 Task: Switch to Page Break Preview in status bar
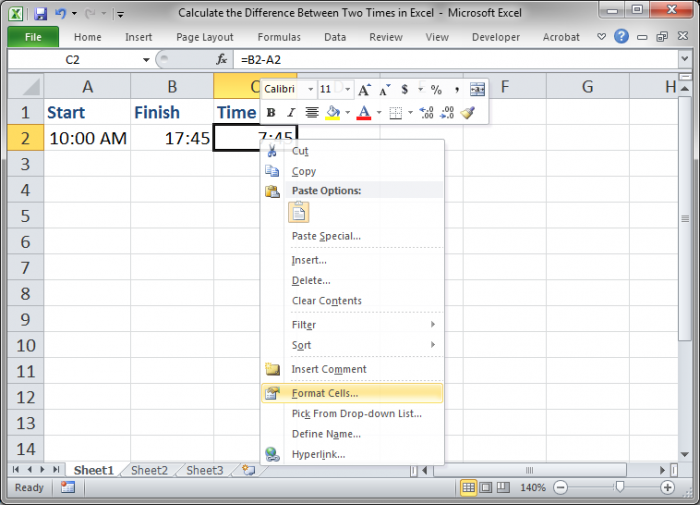(503, 487)
